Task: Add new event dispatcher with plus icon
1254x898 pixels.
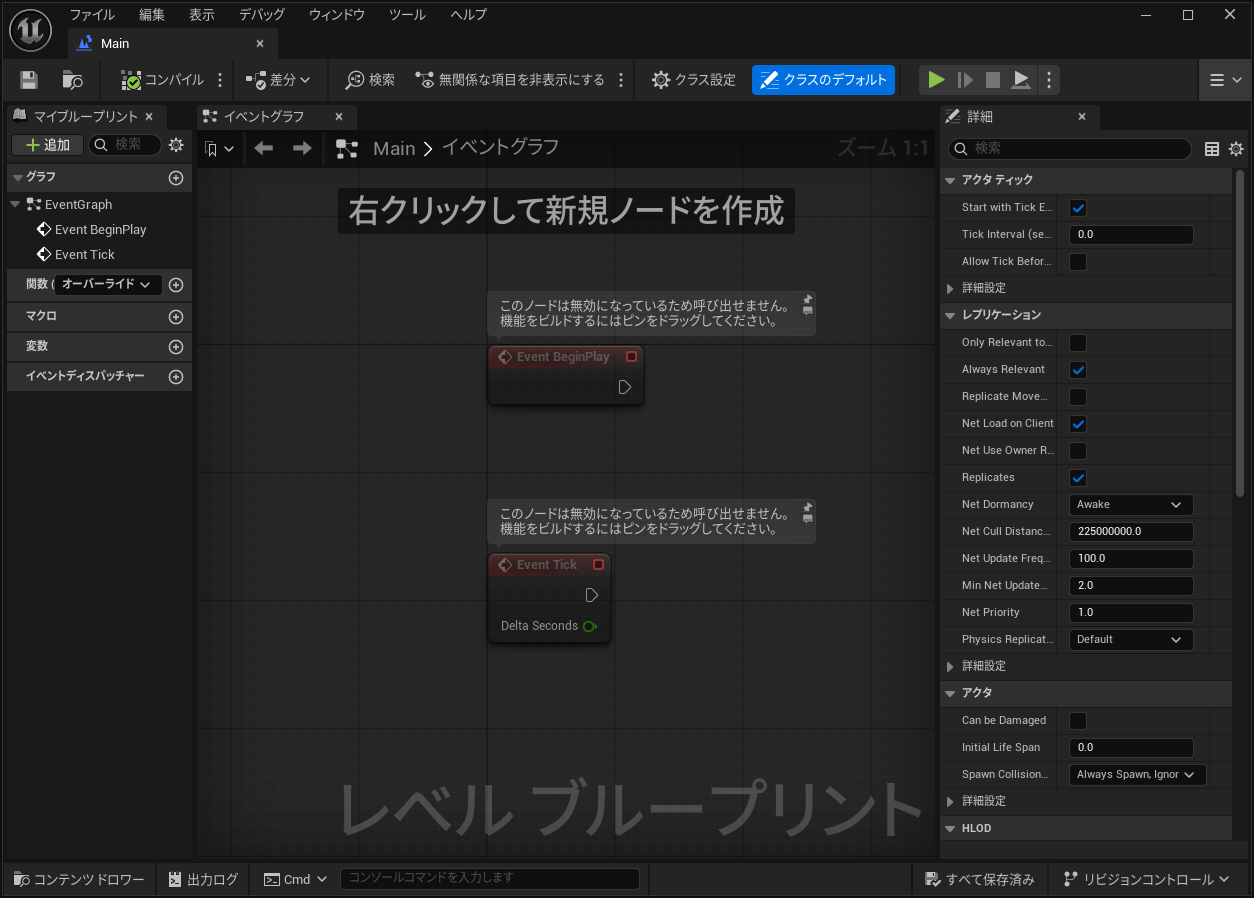Action: [x=176, y=377]
